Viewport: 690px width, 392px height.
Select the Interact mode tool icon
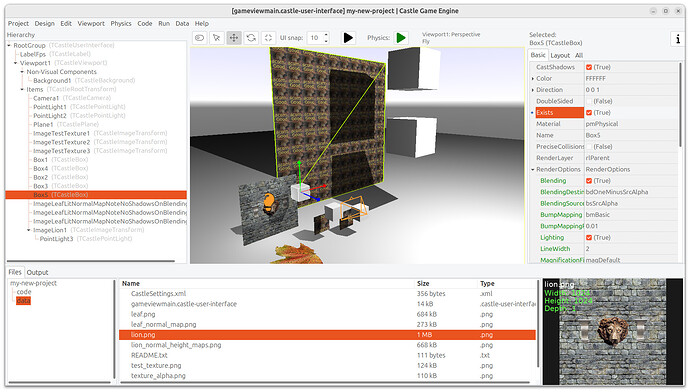pyautogui.click(x=199, y=38)
